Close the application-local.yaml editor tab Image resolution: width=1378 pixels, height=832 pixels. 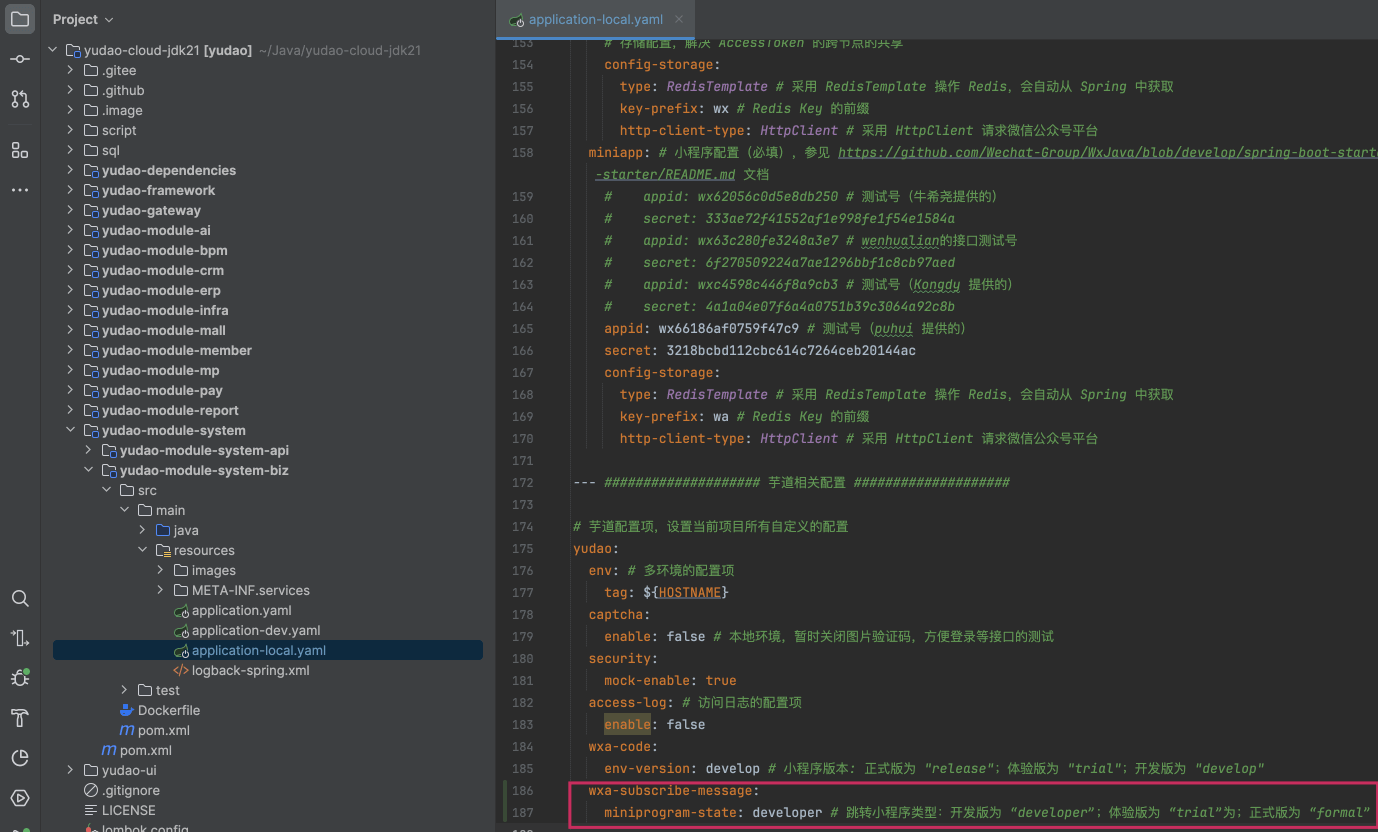click(679, 20)
